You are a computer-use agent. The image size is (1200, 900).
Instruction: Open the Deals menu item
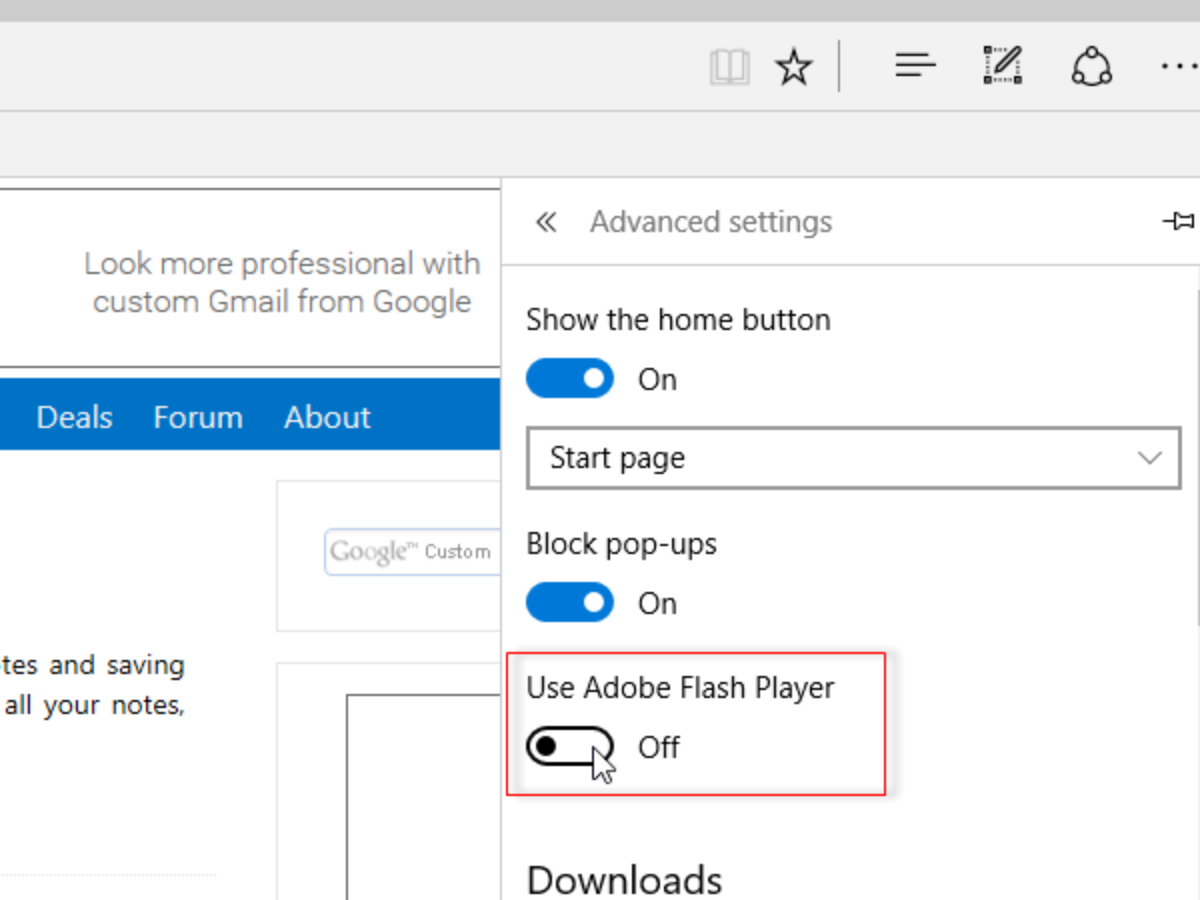(74, 417)
